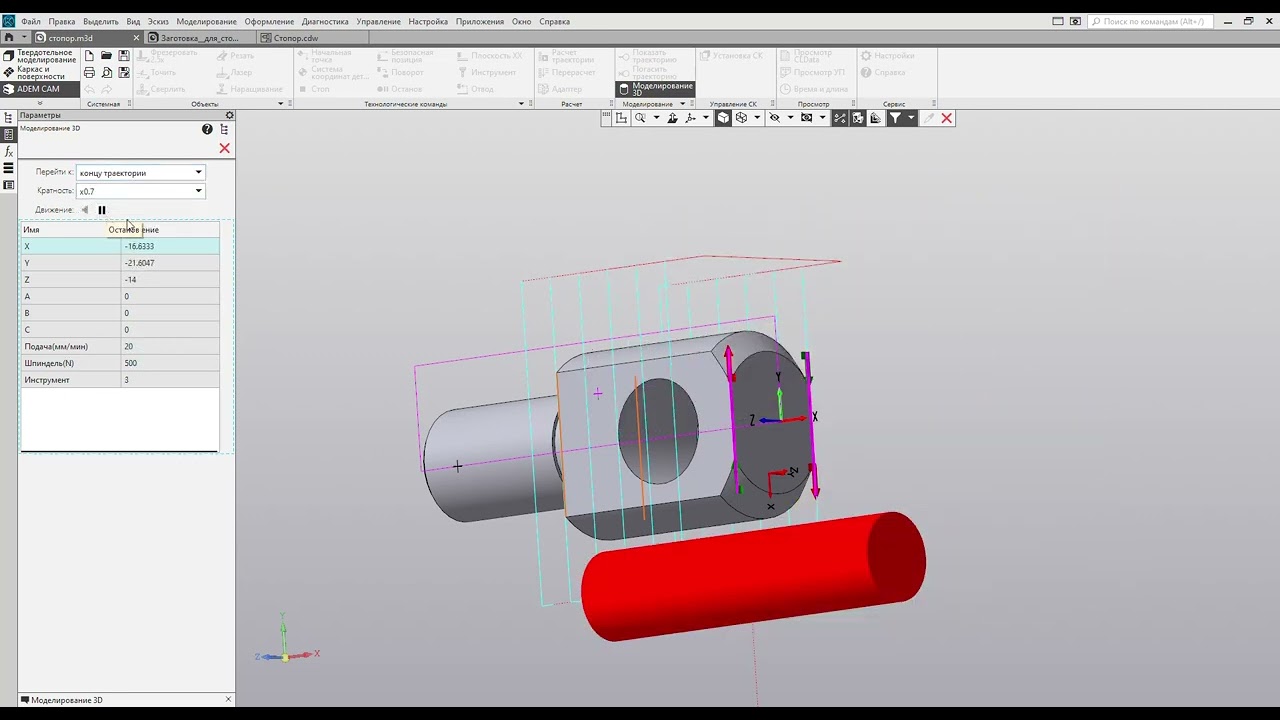Click the home start-page icon
The image size is (1280, 720).
click(9, 38)
